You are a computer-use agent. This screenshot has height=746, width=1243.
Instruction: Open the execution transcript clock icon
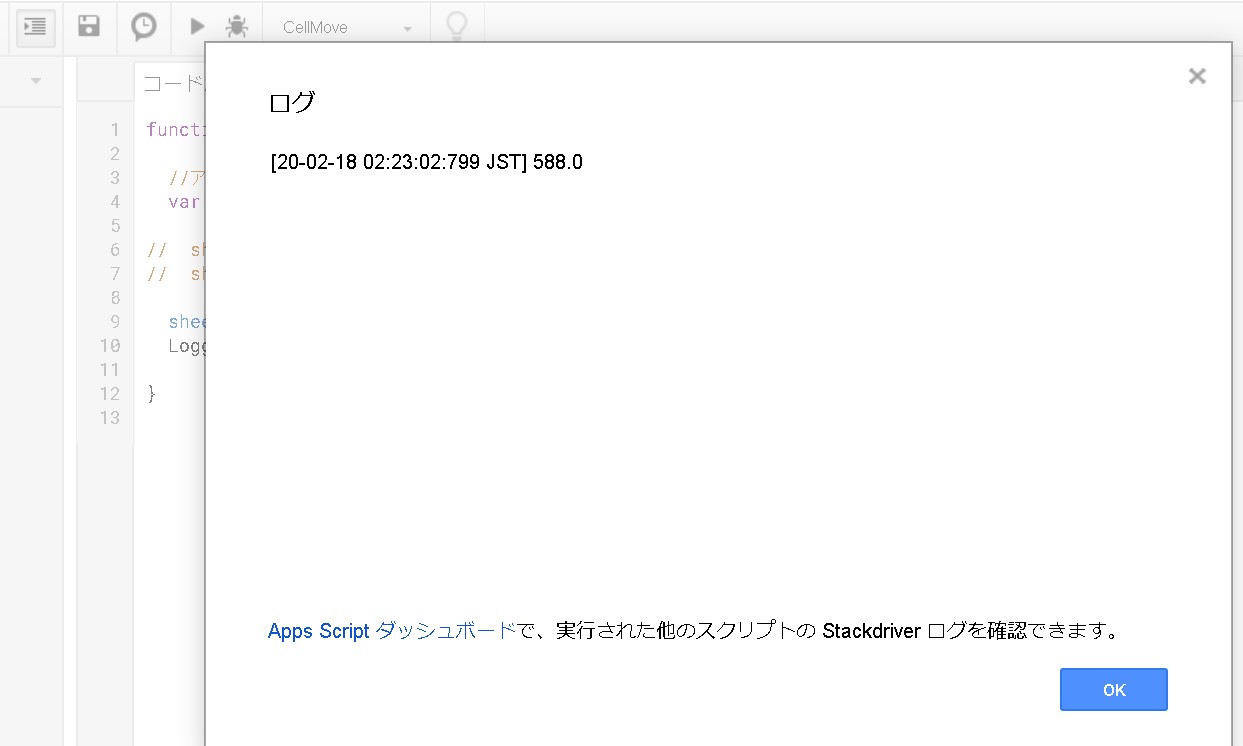tap(143, 27)
